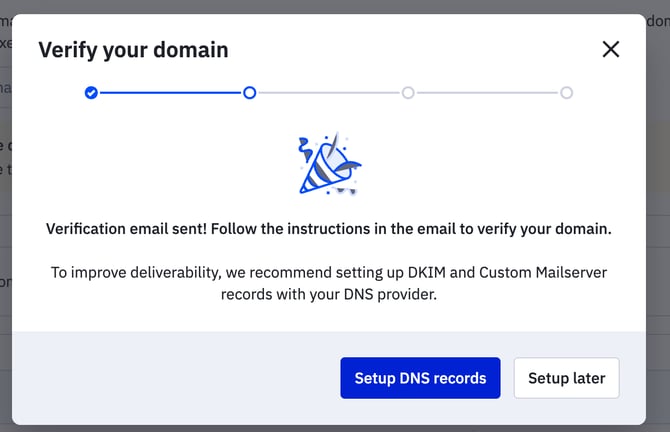670x432 pixels.
Task: Click the grey line between steps three and four
Action: pyautogui.click(x=487, y=93)
